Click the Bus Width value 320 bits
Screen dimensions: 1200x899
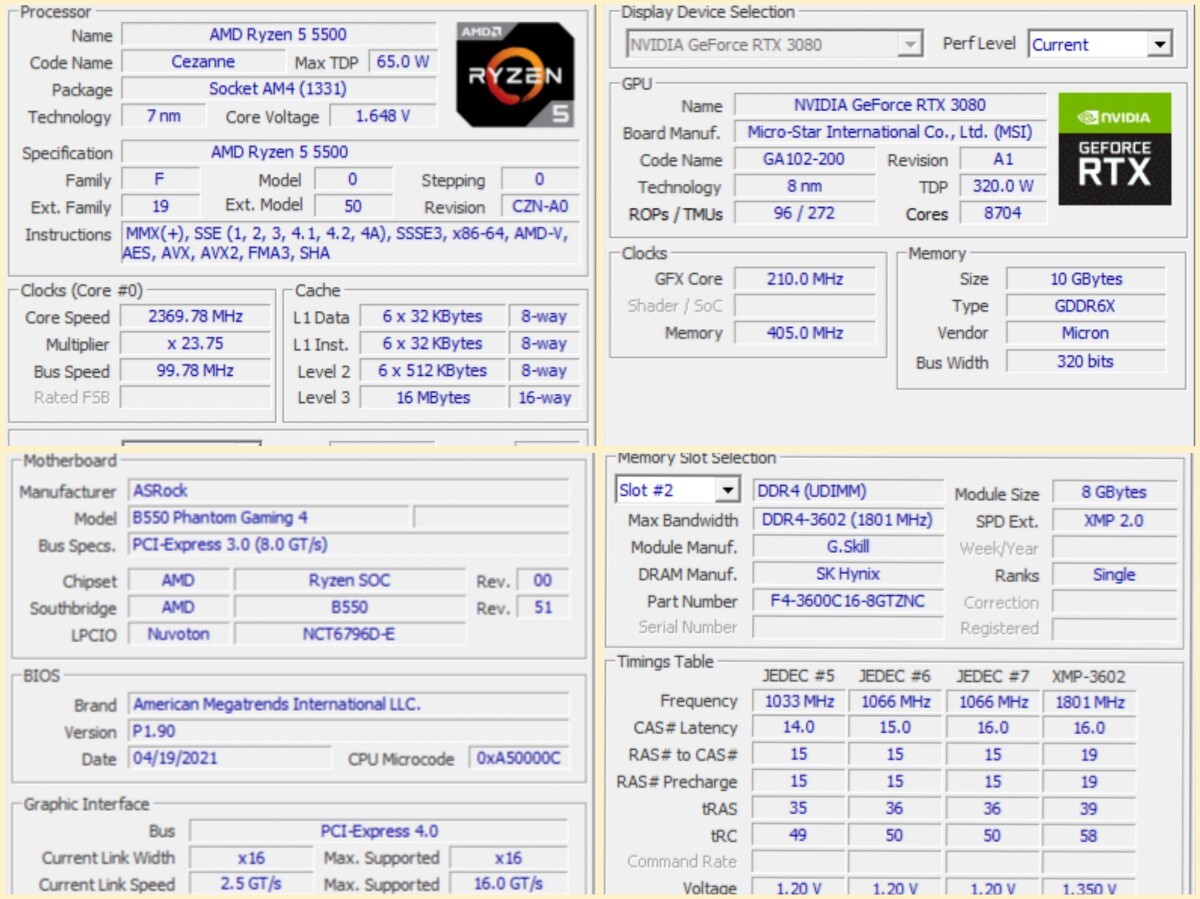(1085, 361)
